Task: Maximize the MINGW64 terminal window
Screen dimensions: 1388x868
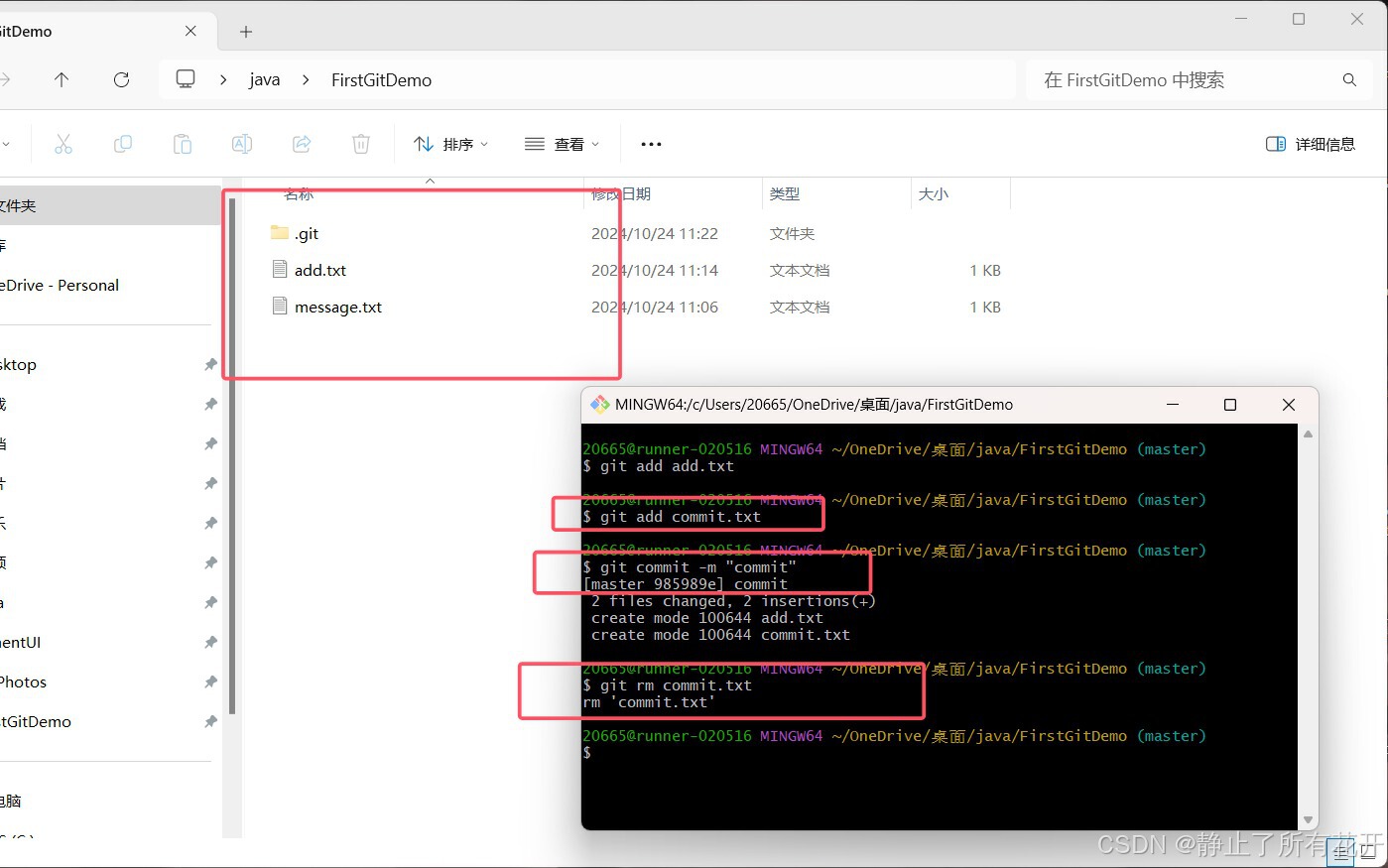Action: pos(1230,405)
